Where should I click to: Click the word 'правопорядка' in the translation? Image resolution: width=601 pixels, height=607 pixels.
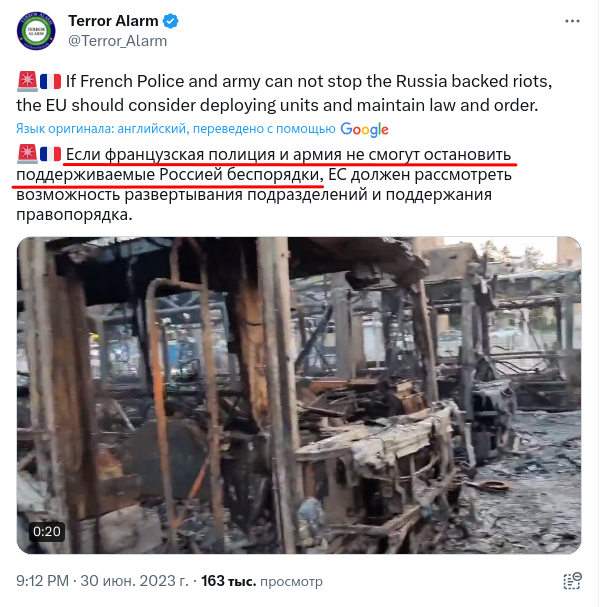pyautogui.click(x=74, y=214)
